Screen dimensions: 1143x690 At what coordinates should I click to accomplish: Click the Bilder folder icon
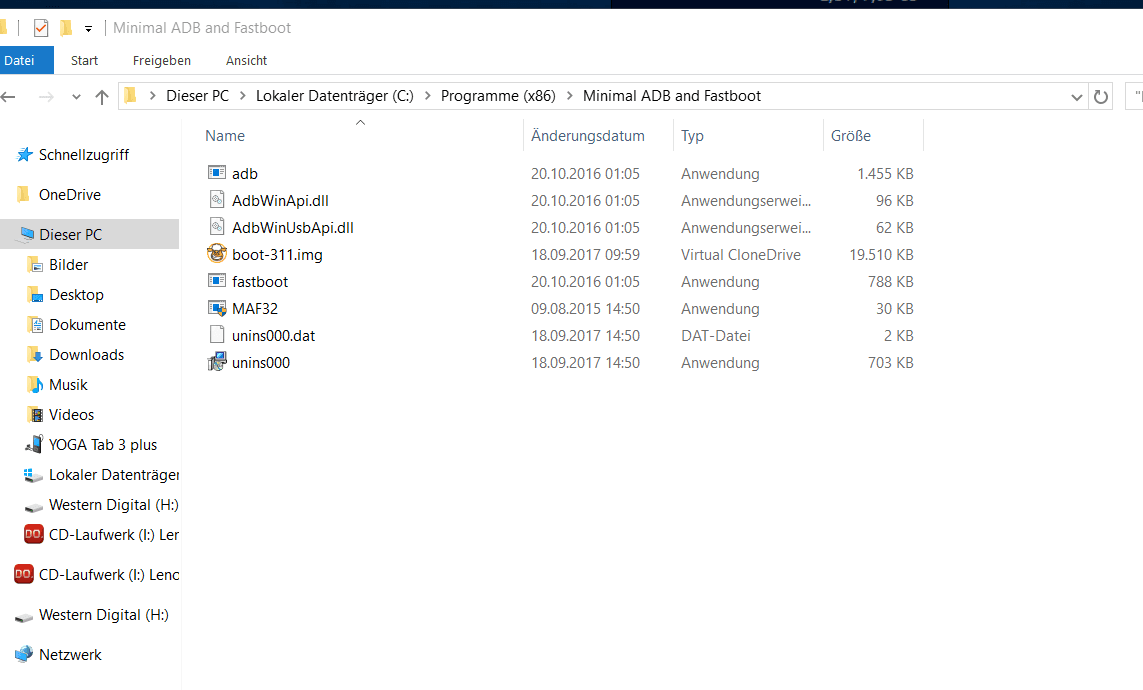[x=34, y=264]
